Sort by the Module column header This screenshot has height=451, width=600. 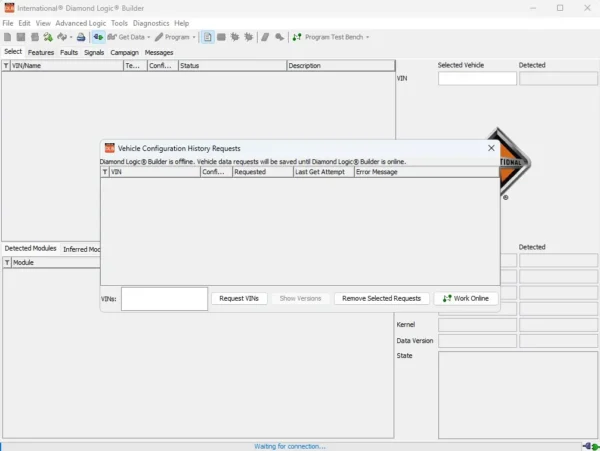coord(56,263)
